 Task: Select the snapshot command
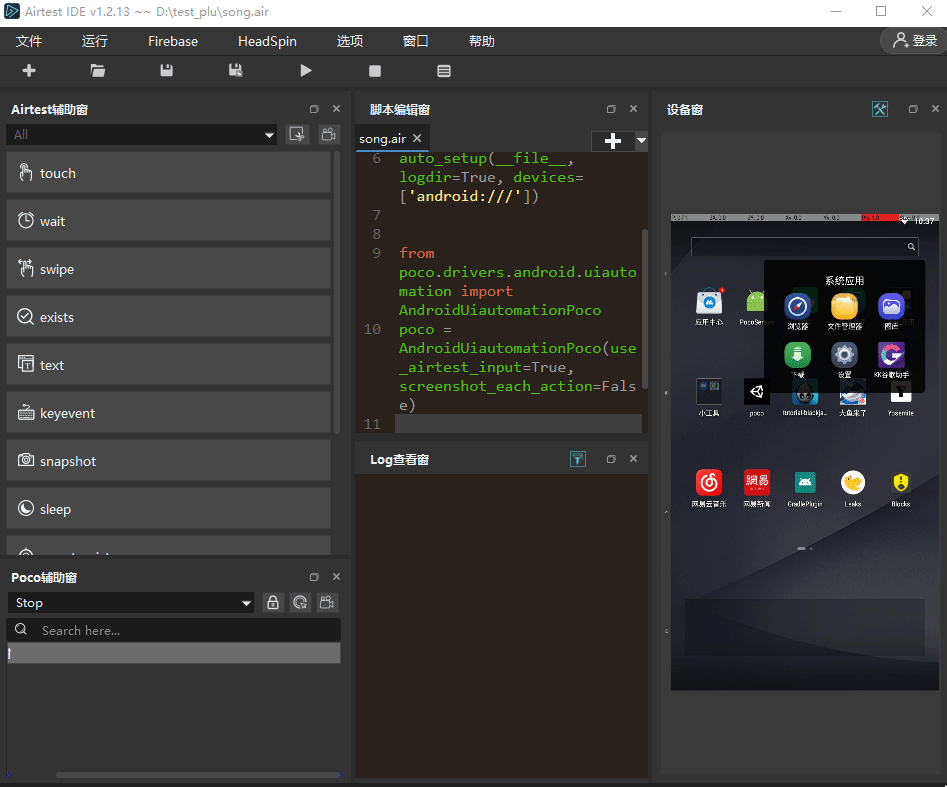(x=169, y=461)
